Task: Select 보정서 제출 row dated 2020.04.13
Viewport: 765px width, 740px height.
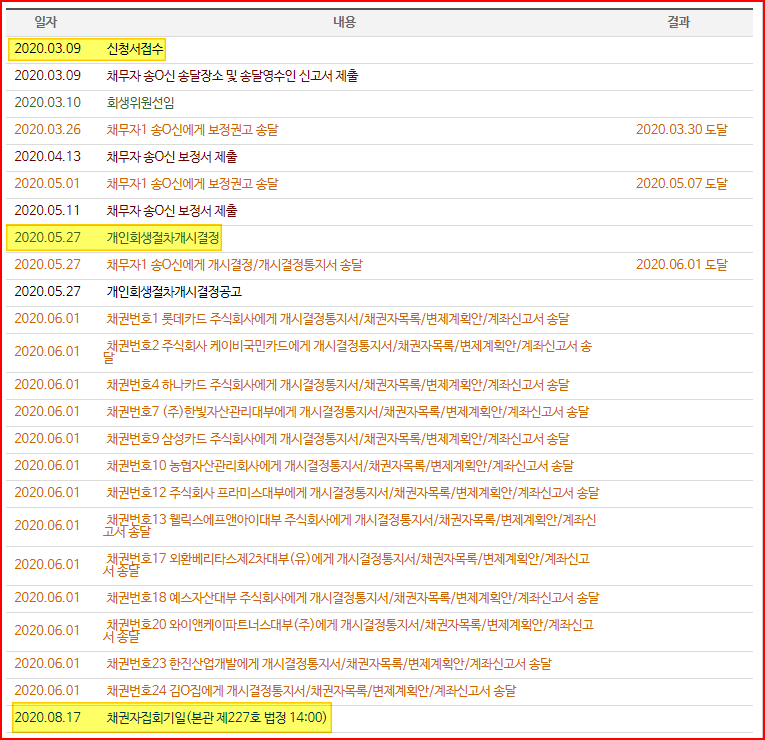Action: pyautogui.click(x=380, y=157)
